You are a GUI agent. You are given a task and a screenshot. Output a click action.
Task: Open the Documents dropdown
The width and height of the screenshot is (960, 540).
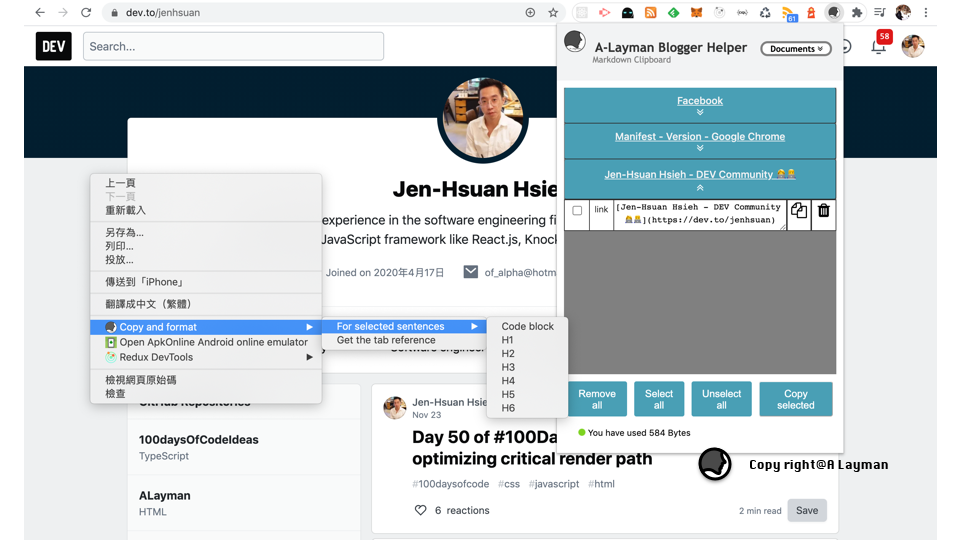pyautogui.click(x=796, y=49)
